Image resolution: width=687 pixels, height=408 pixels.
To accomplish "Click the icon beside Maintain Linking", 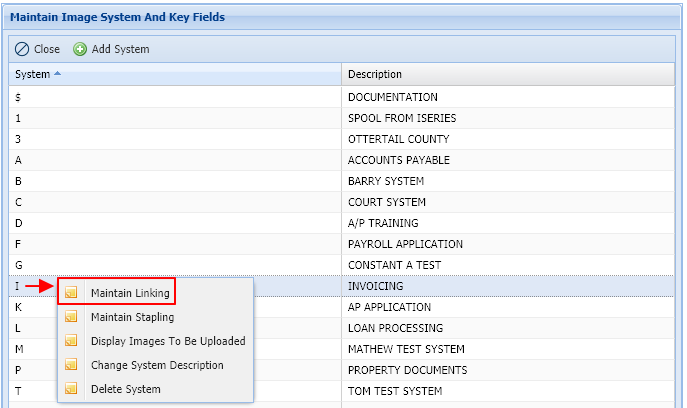I will tap(70, 293).
